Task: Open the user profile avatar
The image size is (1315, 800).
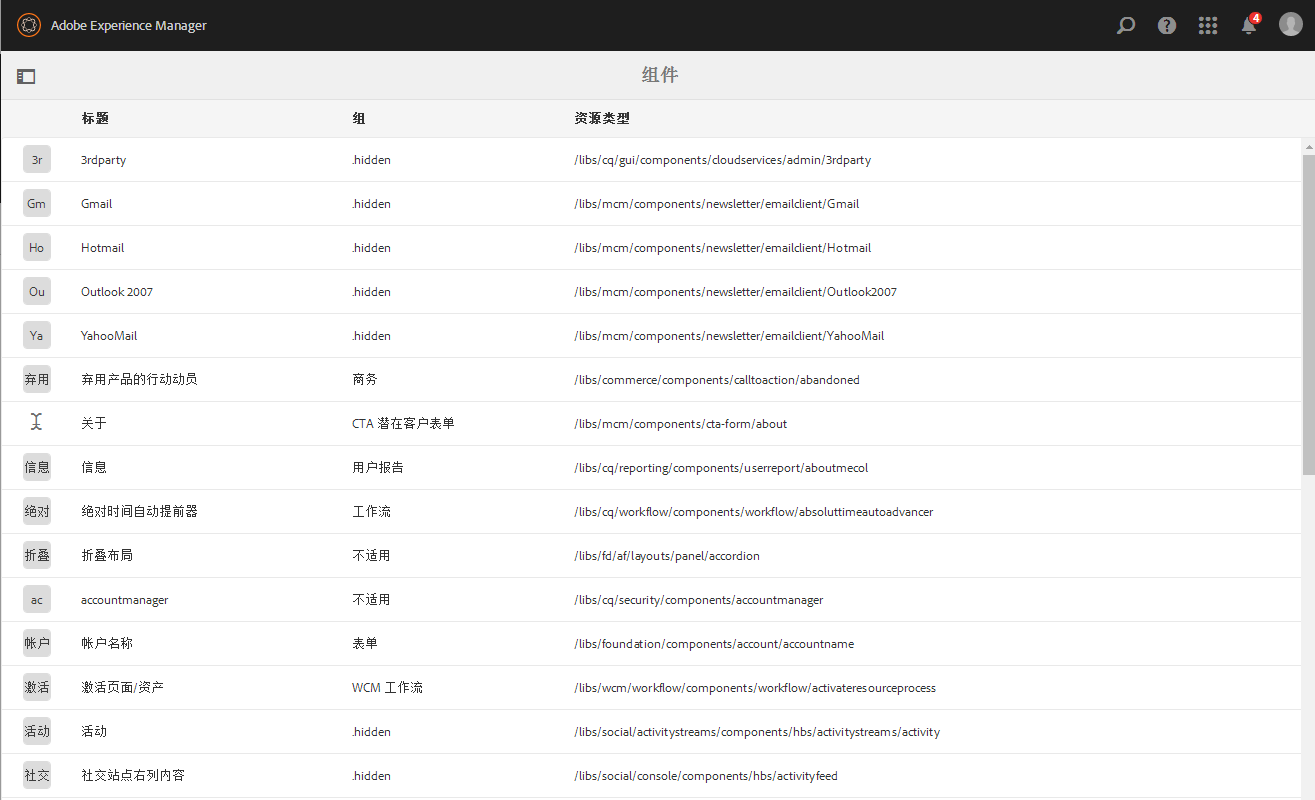Action: coord(1291,25)
